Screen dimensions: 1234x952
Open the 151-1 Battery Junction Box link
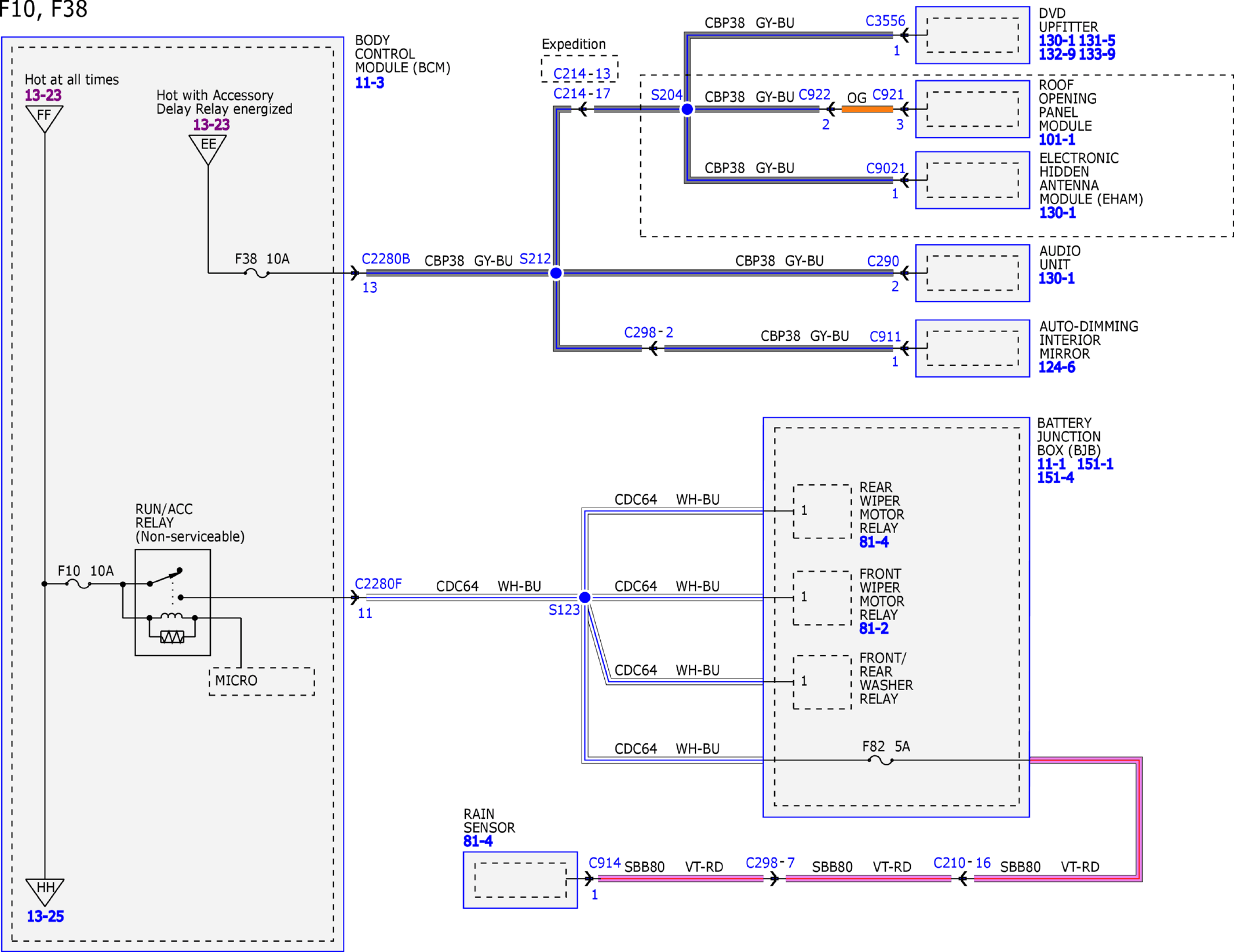(1095, 464)
